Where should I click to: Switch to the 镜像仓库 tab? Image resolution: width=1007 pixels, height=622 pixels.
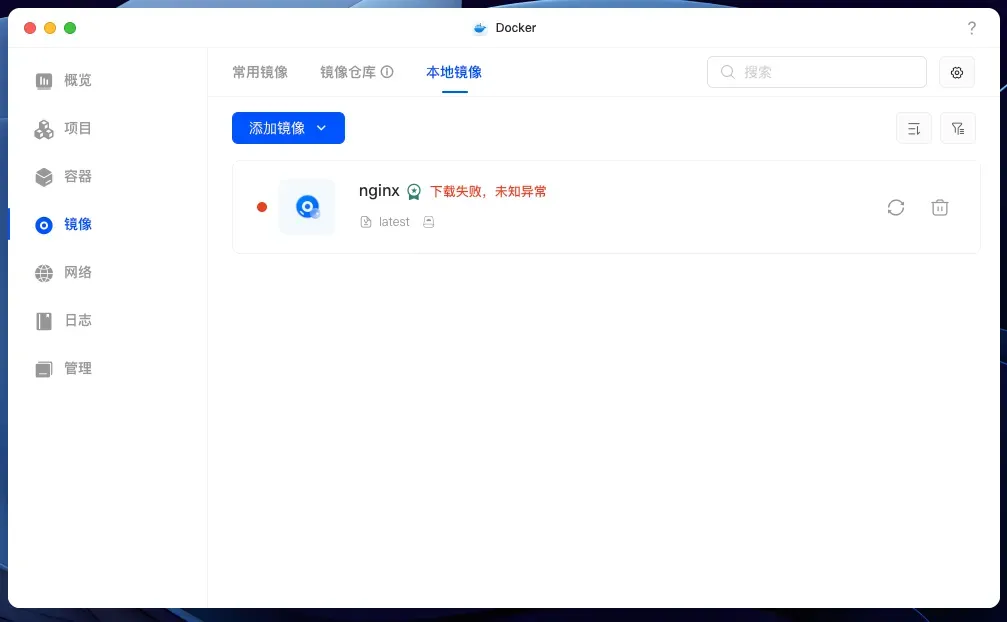pyautogui.click(x=349, y=72)
